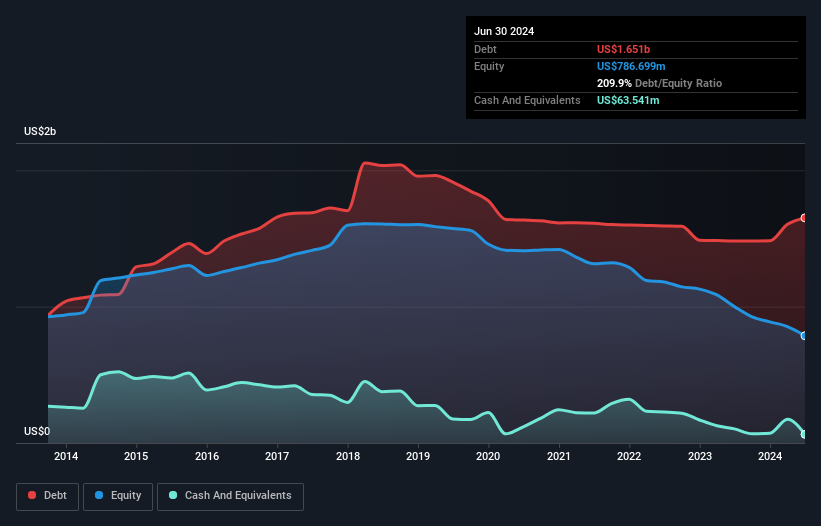This screenshot has height=526, width=821.
Task: Toggle the Debt series legend button
Action: tap(48, 496)
